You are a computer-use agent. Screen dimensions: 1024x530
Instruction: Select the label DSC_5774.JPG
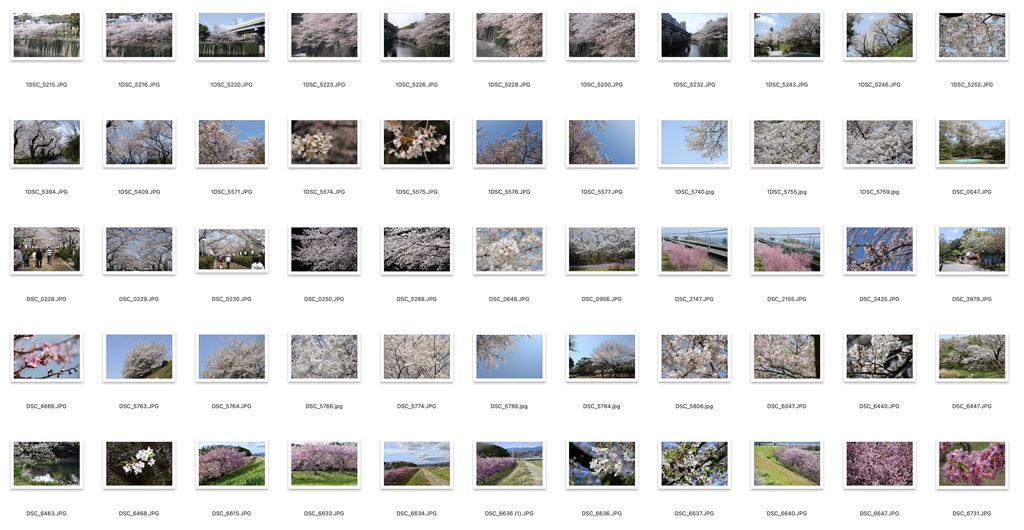(x=417, y=406)
